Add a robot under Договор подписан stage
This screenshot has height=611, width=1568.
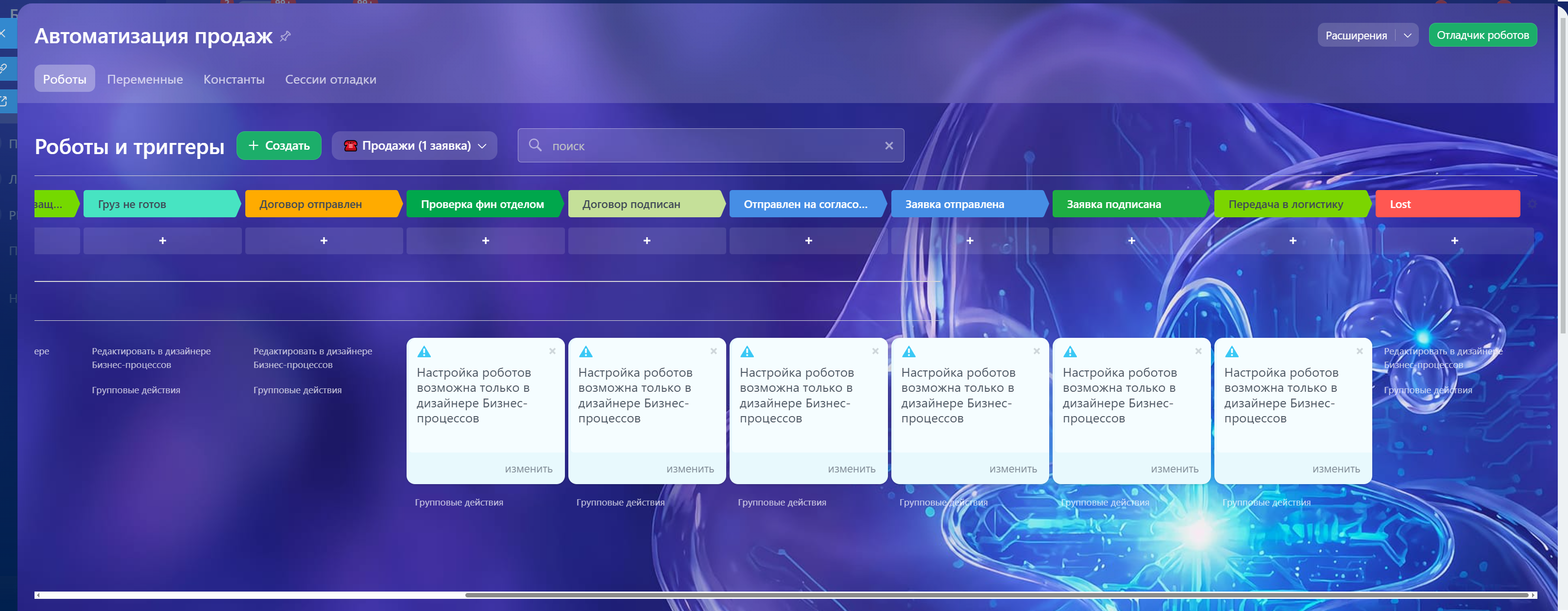coord(647,241)
